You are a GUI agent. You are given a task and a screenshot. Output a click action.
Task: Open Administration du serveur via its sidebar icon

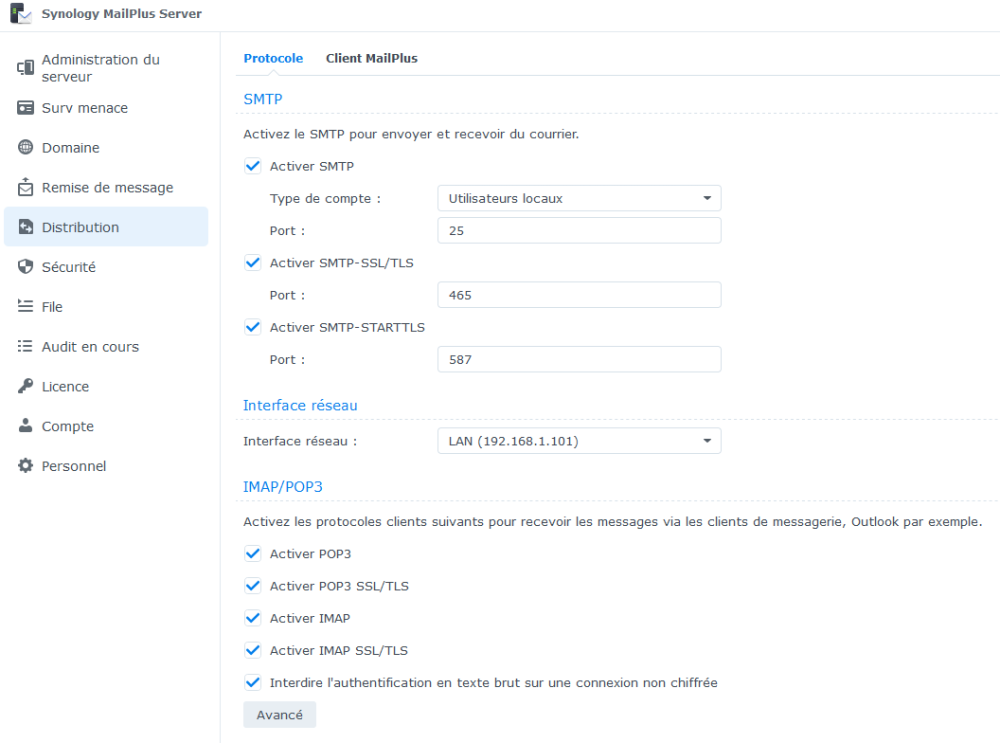(x=26, y=68)
